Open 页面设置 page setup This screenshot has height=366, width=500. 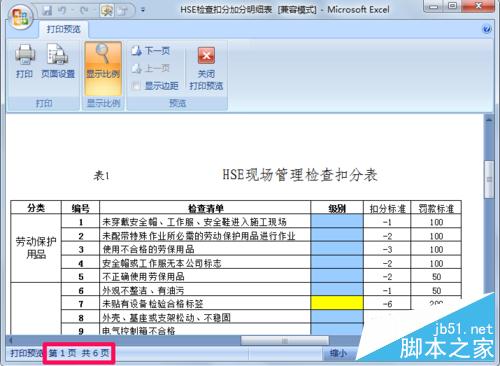(58, 62)
